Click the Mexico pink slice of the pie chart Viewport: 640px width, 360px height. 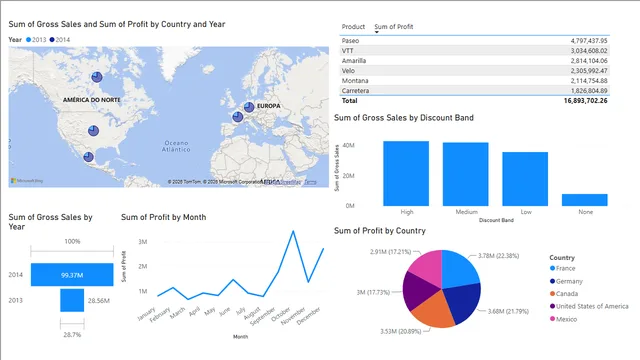[x=428, y=267]
